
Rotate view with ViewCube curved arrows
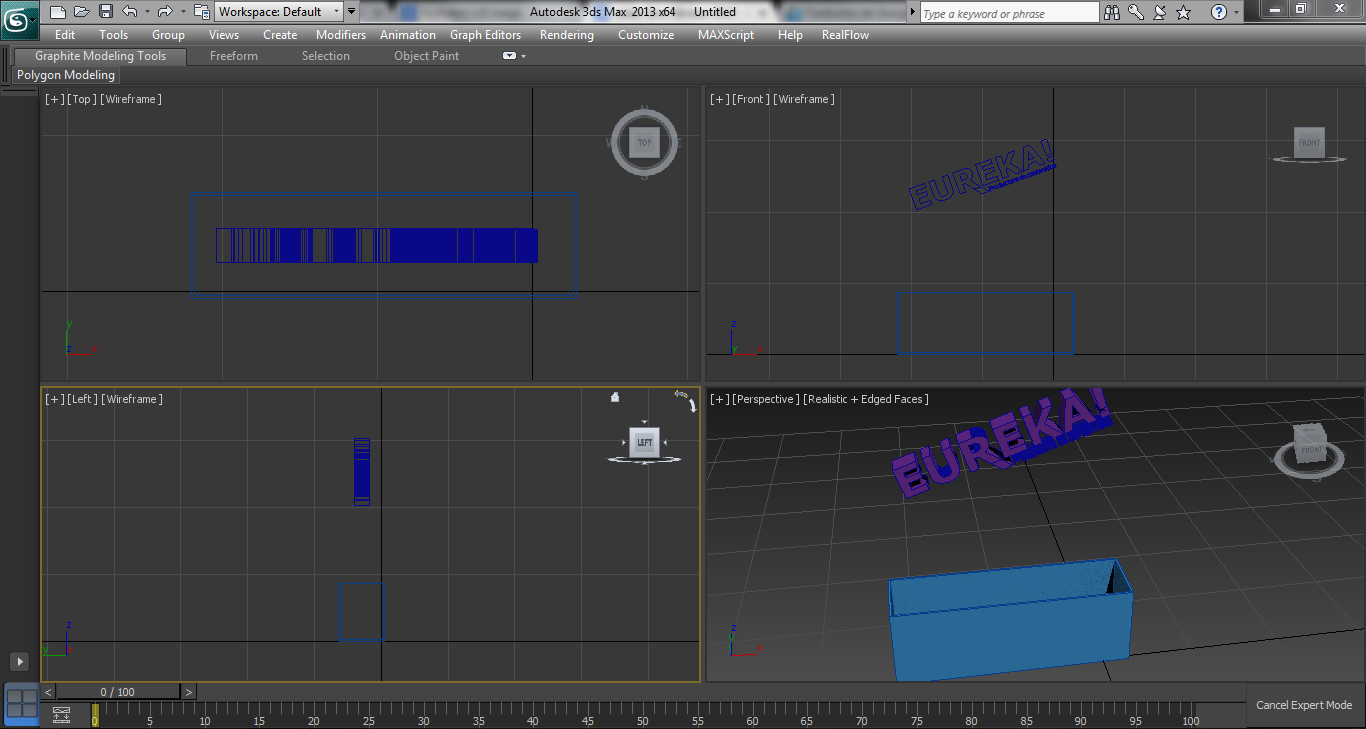pos(687,400)
